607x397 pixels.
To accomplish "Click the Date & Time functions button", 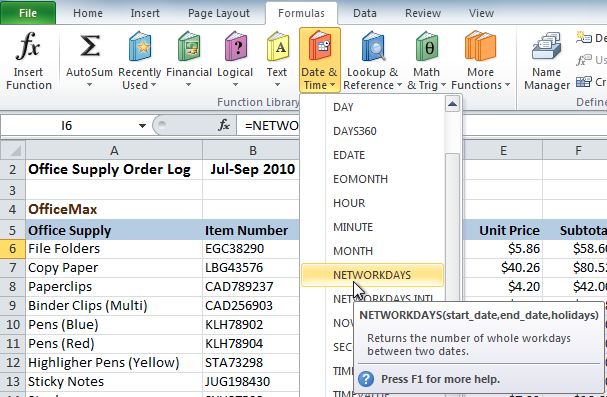I will (x=320, y=60).
